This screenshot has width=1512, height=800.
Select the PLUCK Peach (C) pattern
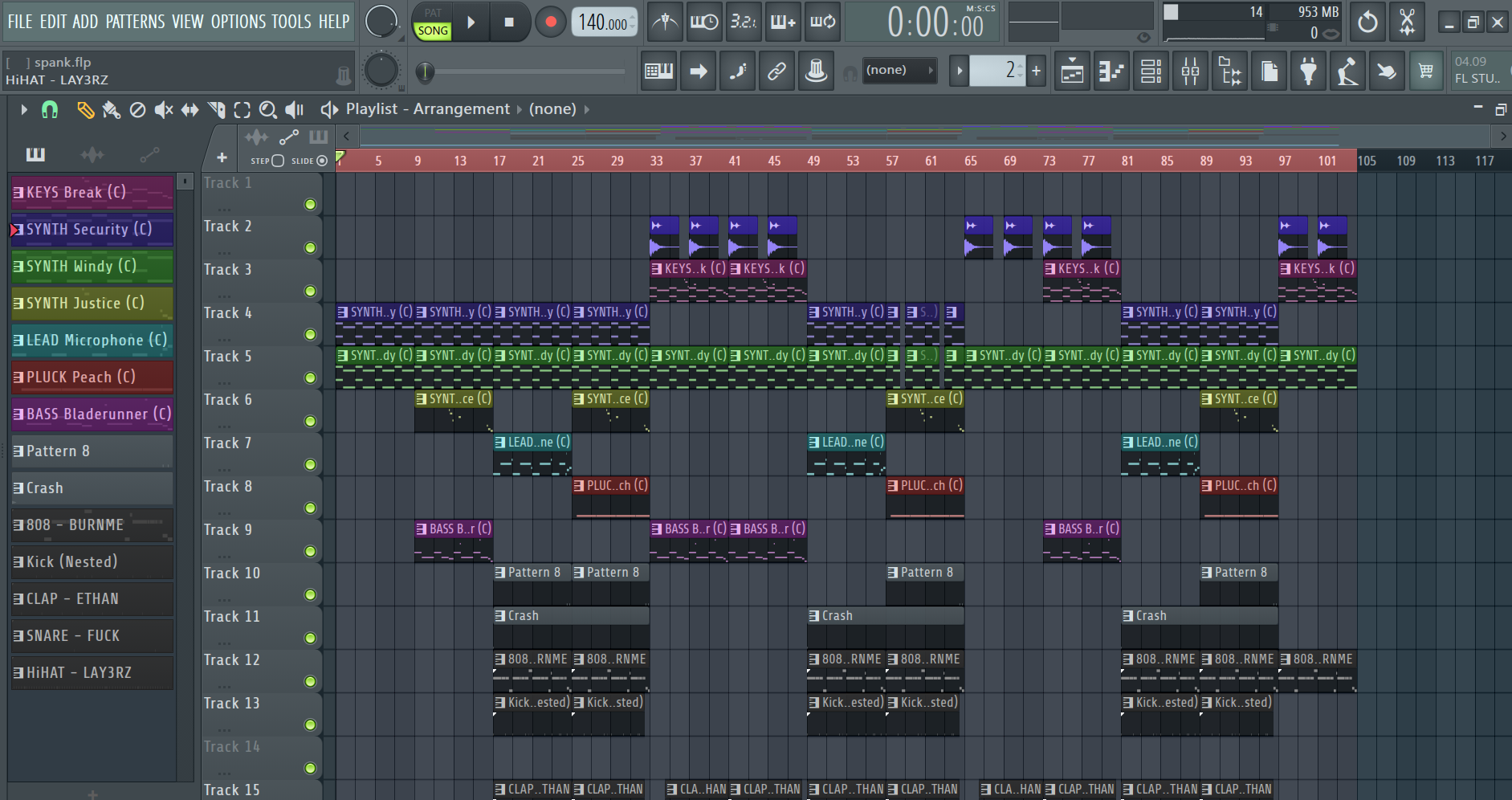point(92,377)
